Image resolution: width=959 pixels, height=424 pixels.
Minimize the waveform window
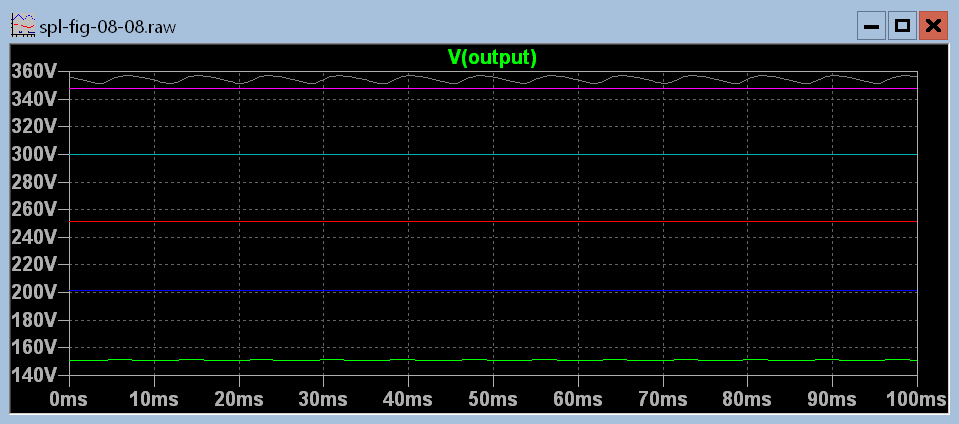[871, 27]
